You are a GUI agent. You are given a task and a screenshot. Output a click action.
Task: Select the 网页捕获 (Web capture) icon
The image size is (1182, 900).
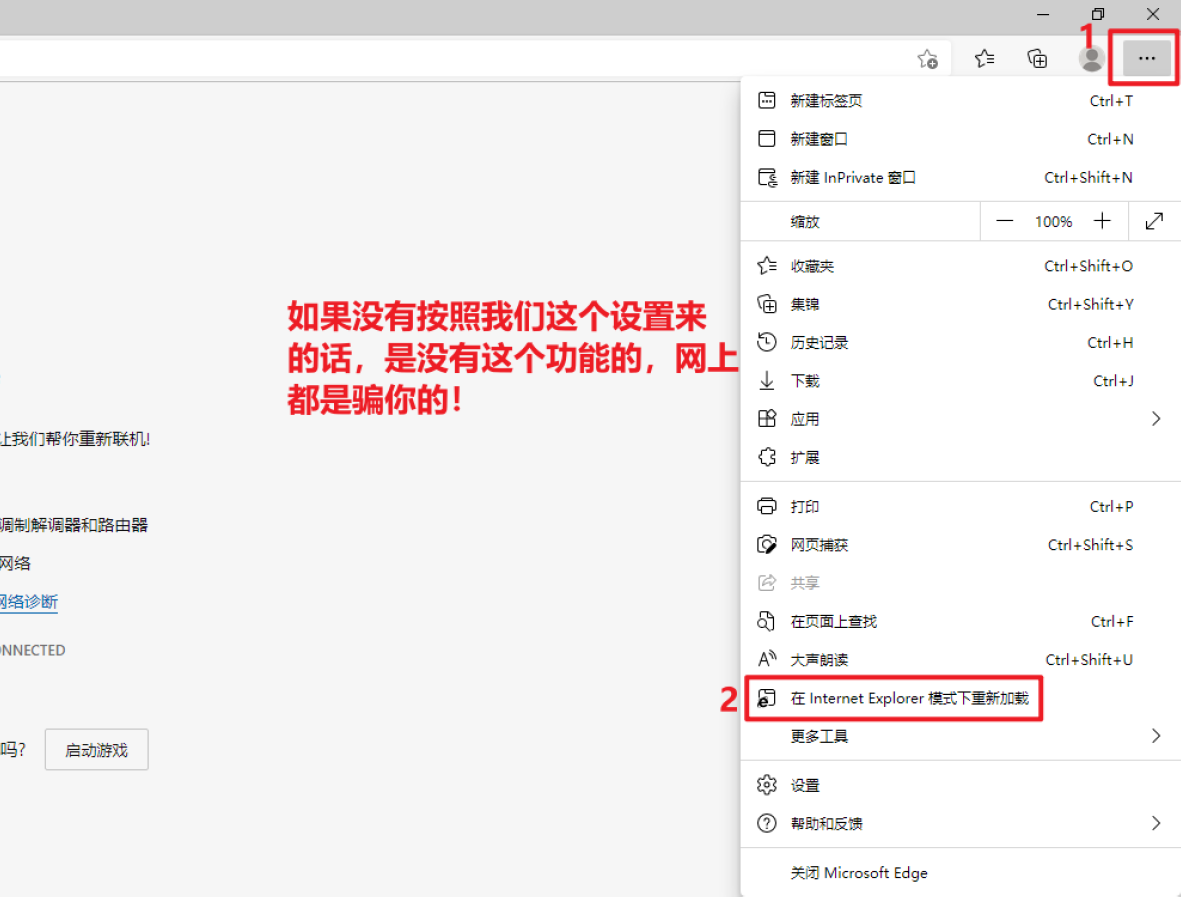tap(767, 544)
